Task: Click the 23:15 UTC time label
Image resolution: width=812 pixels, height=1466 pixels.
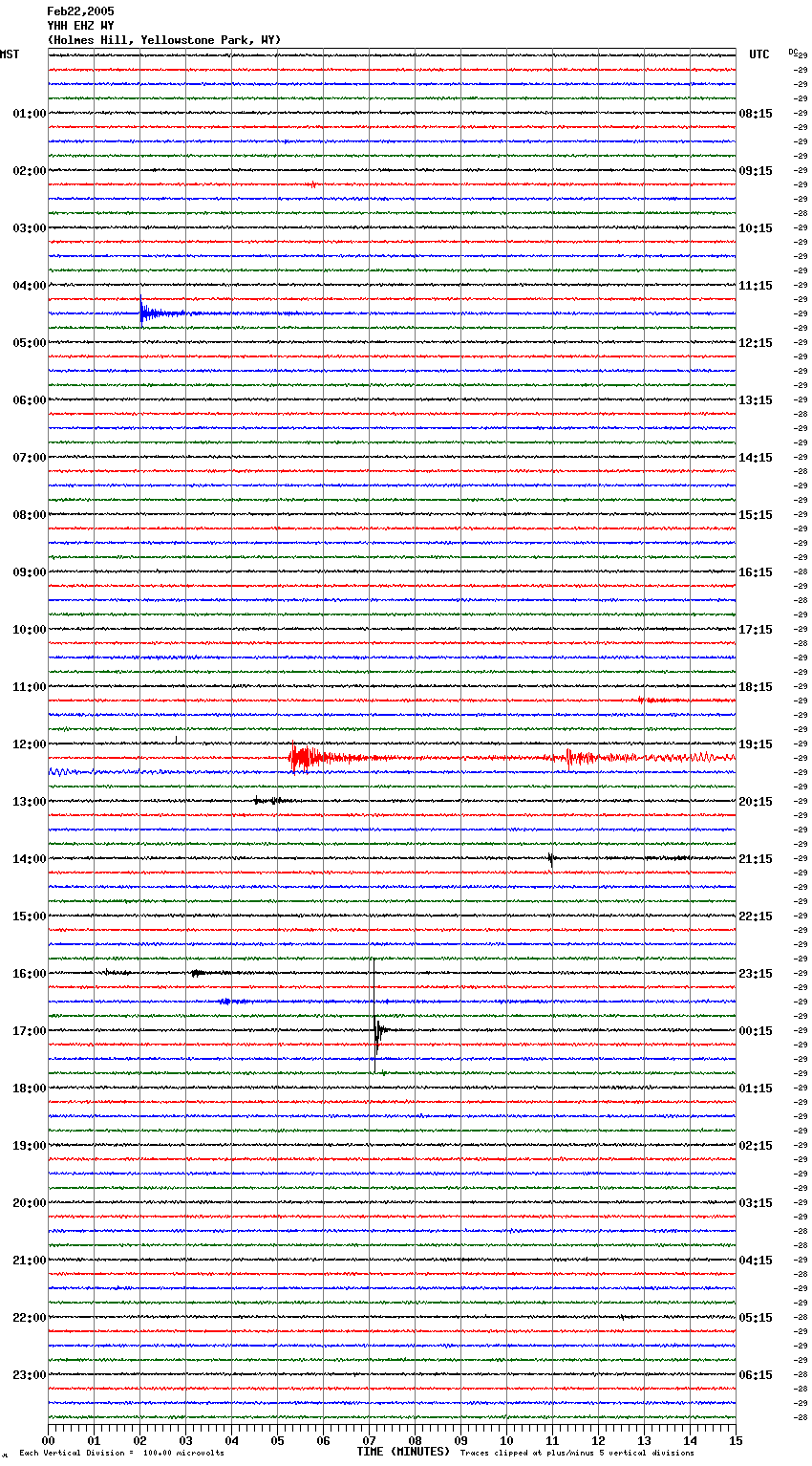Action: (x=756, y=974)
